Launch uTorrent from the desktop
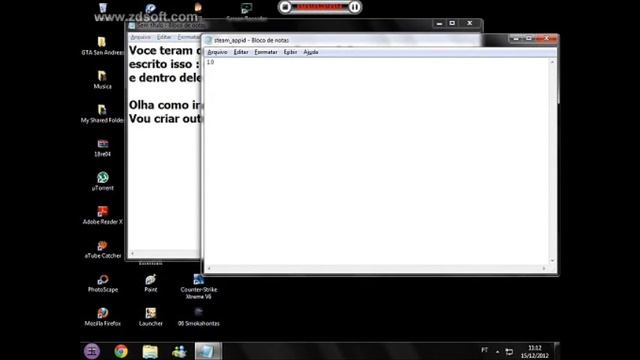640x360 pixels. point(102,181)
